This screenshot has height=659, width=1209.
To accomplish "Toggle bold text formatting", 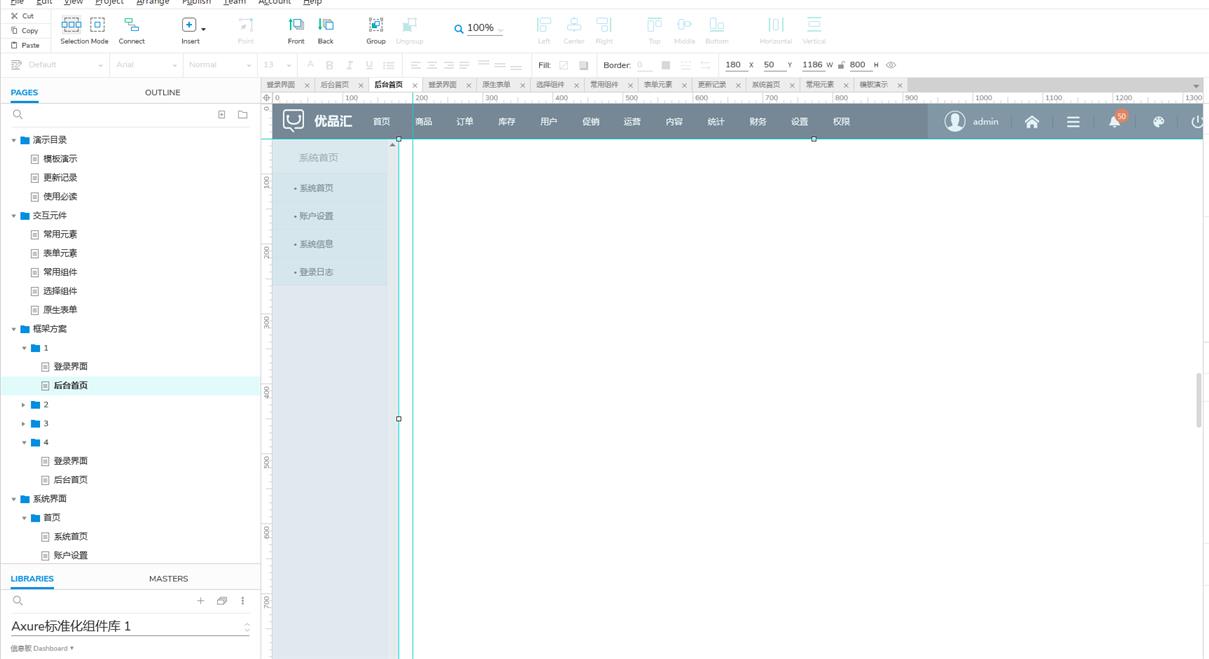I will point(329,65).
